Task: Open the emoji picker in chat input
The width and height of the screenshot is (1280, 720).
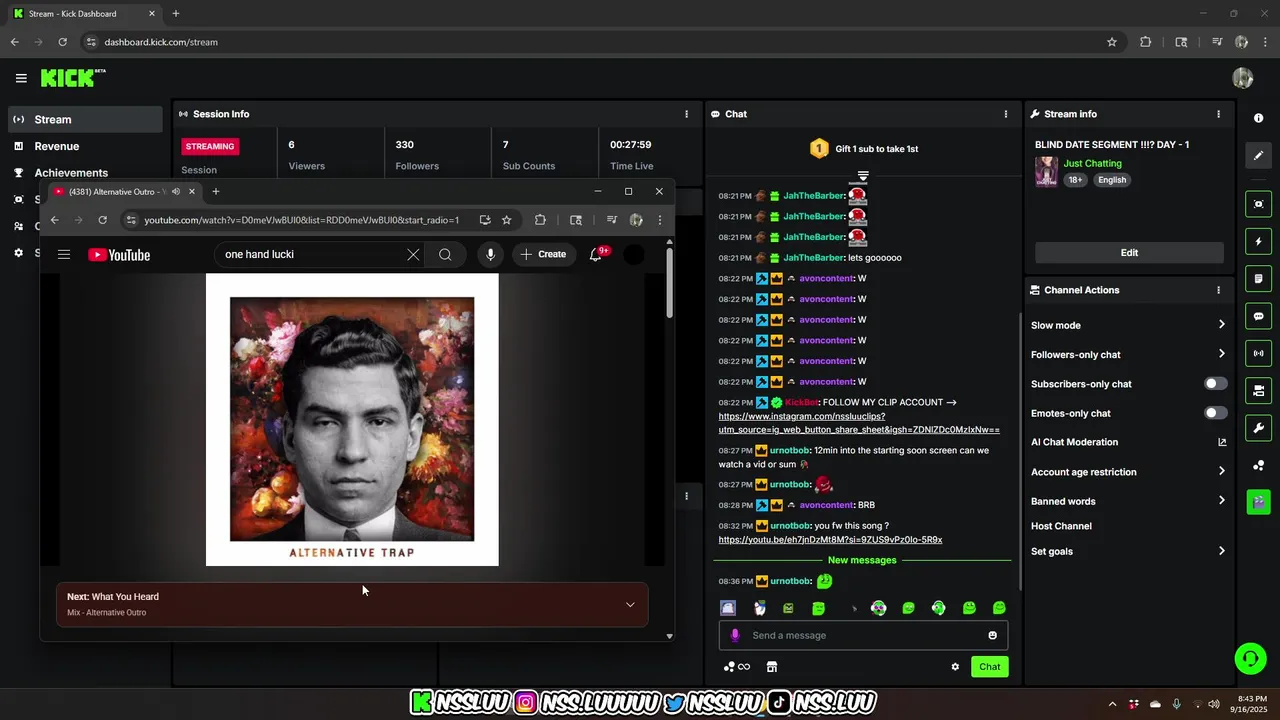Action: click(992, 635)
